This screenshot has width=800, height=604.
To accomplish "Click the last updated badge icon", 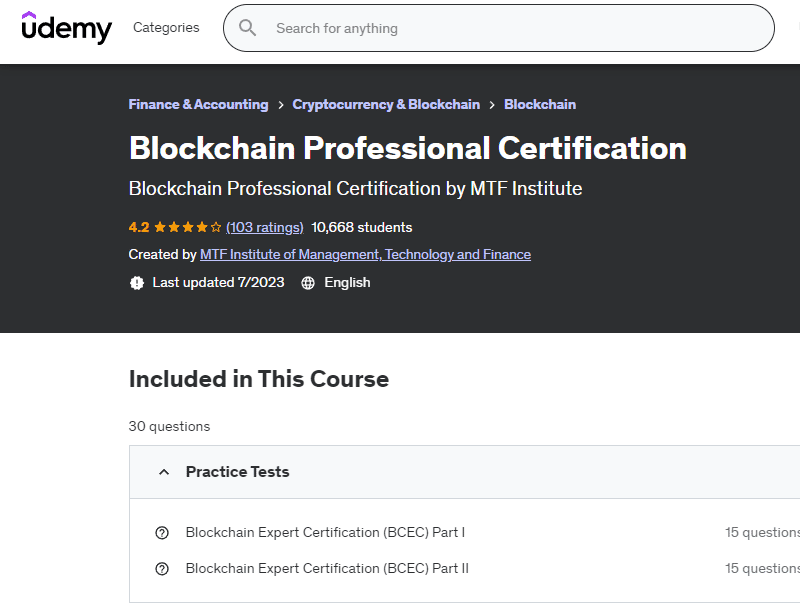I will (x=137, y=283).
